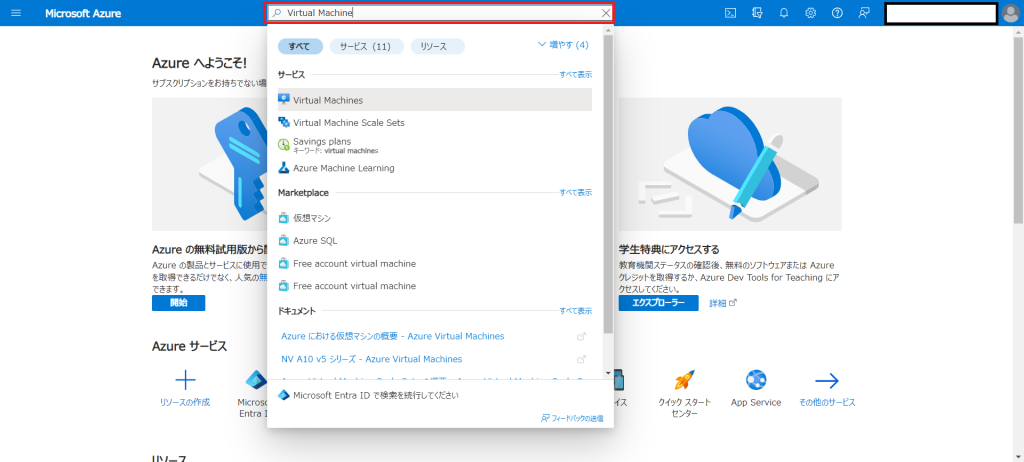Open the settings gear in header
Image resolution: width=1024 pixels, height=462 pixels.
pos(810,13)
